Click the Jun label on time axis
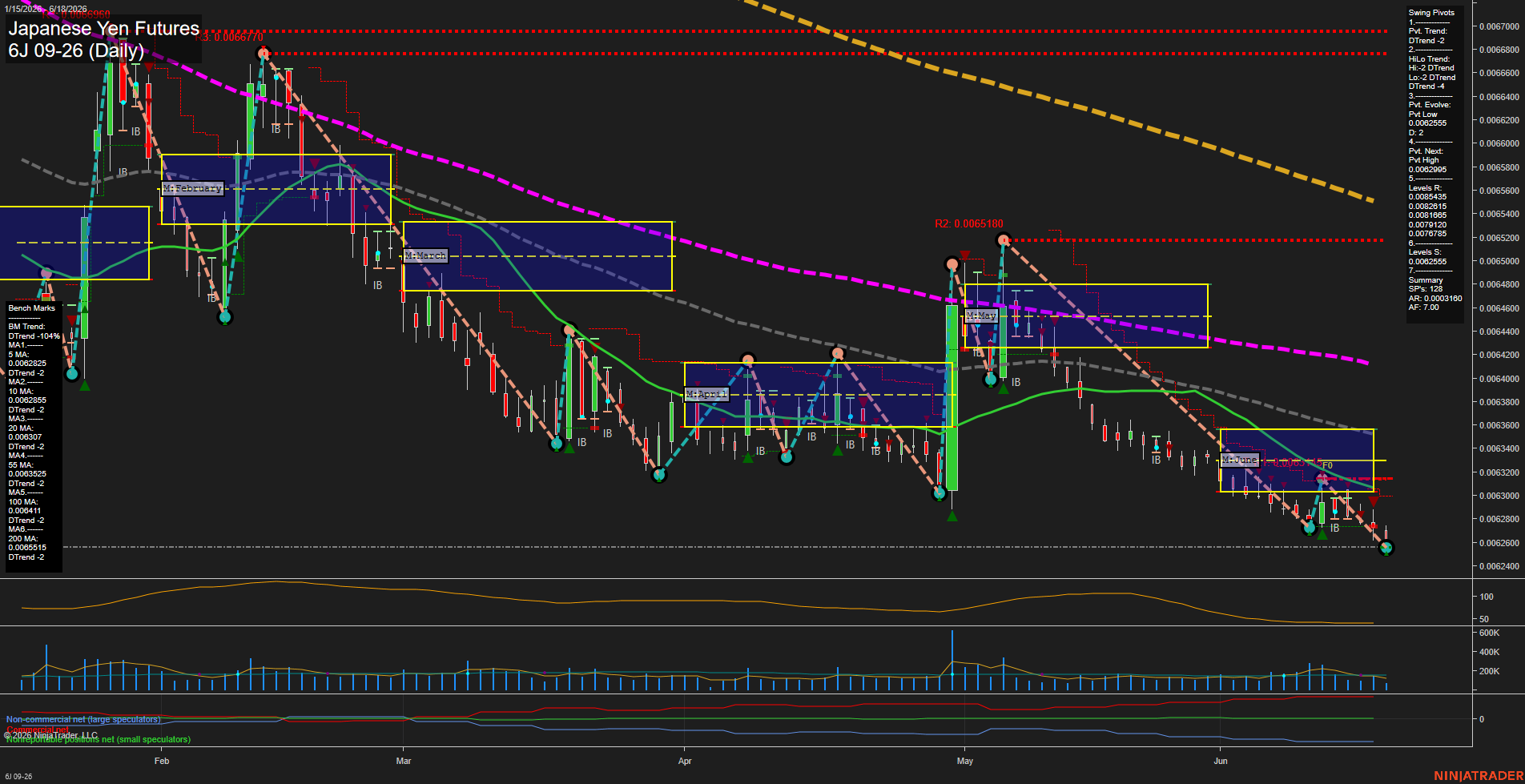Screen dimensions: 1525x784 1221,761
